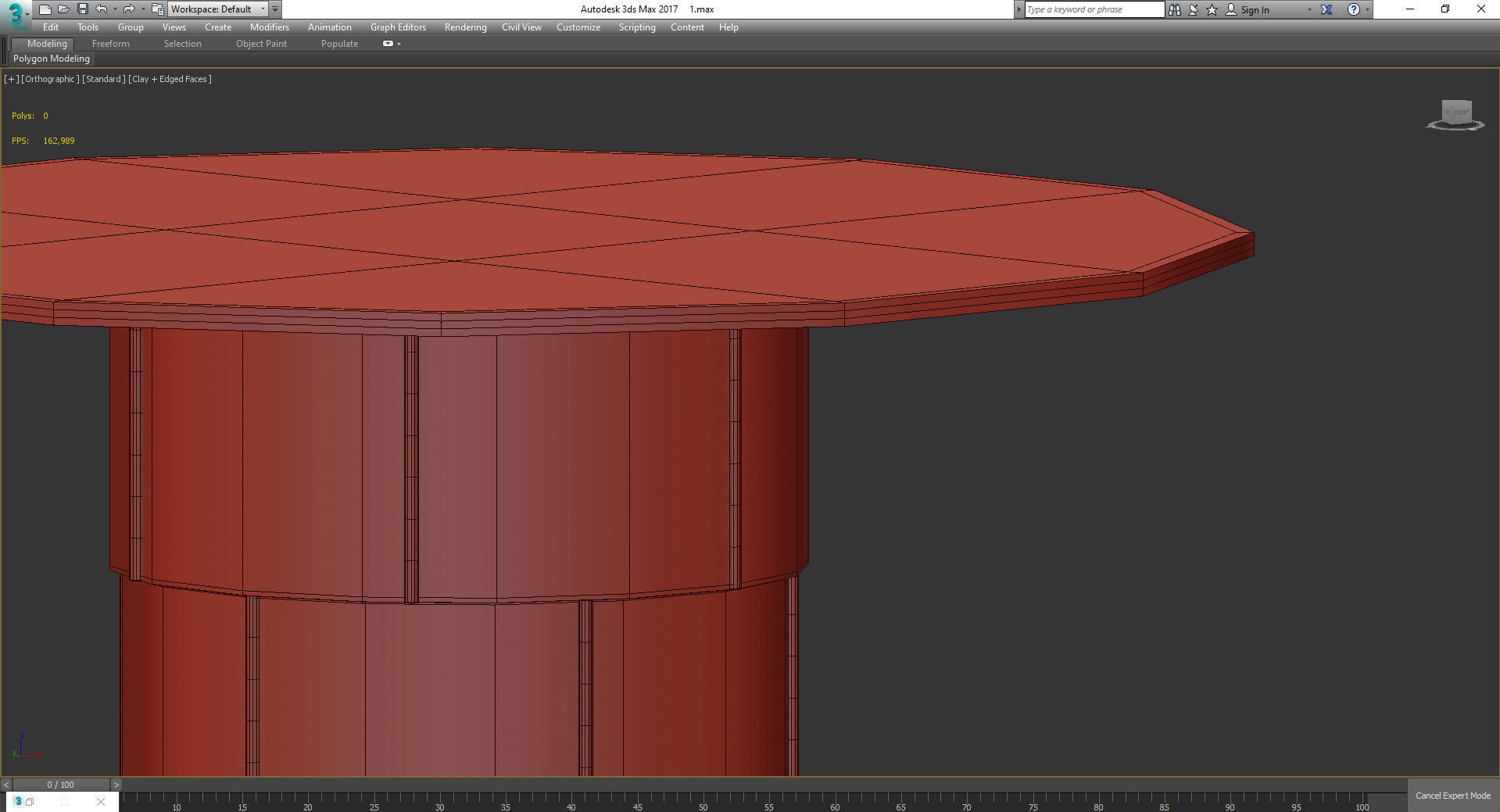Open the Customize menu
Image resolution: width=1500 pixels, height=812 pixels.
tap(578, 27)
